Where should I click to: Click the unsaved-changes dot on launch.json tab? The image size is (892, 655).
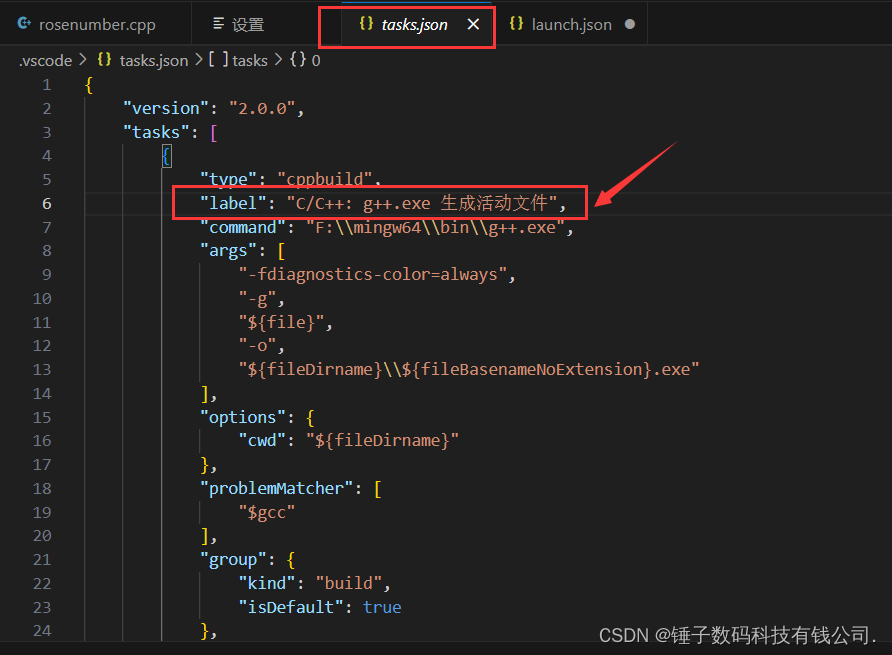[x=631, y=22]
